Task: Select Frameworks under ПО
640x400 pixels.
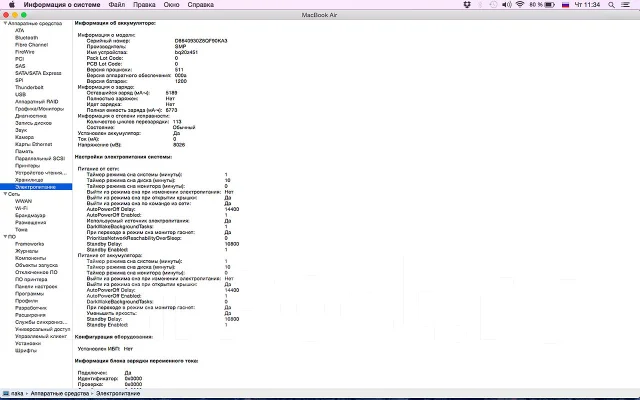Action: tap(29, 244)
